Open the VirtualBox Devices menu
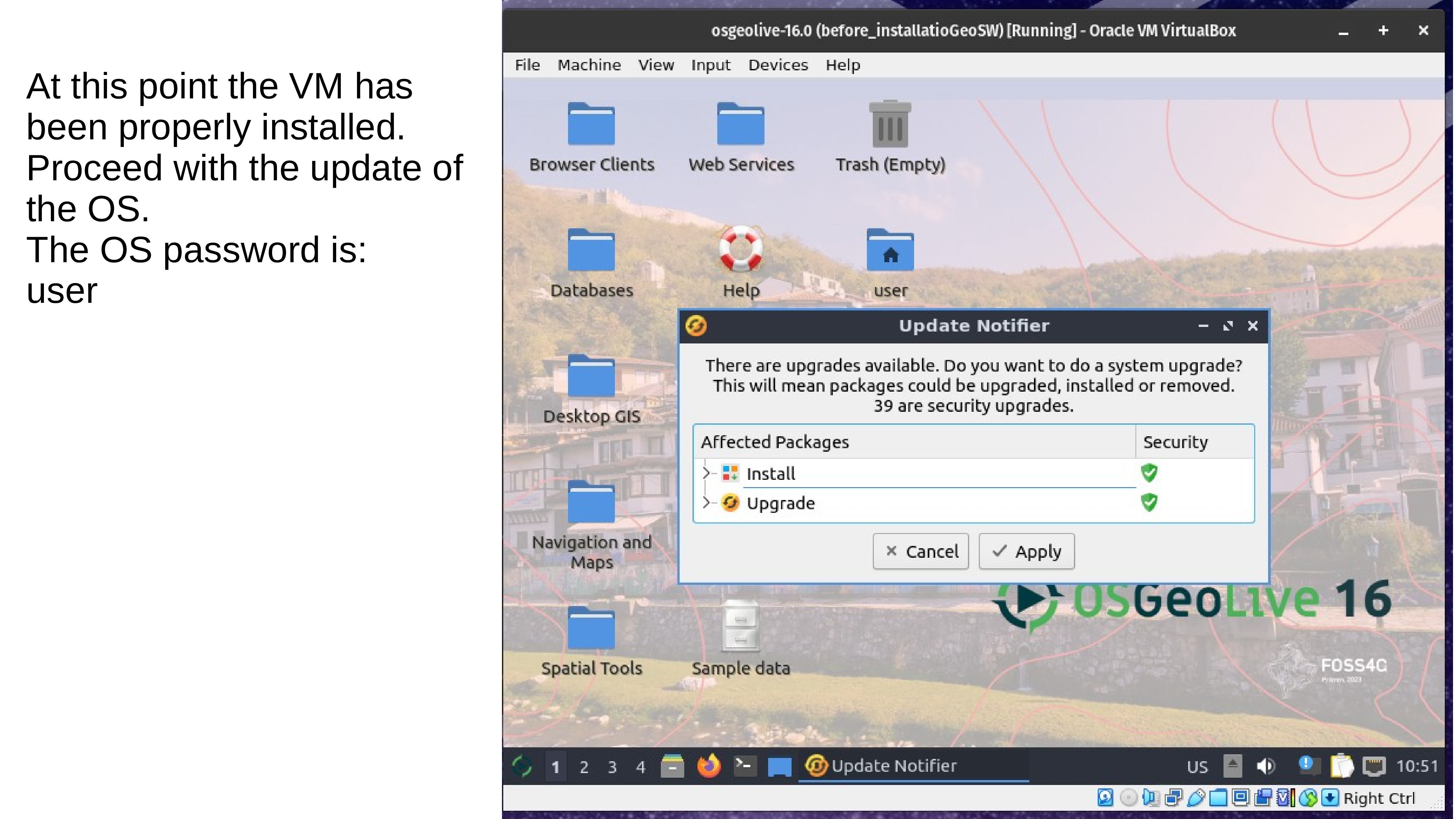 point(778,65)
